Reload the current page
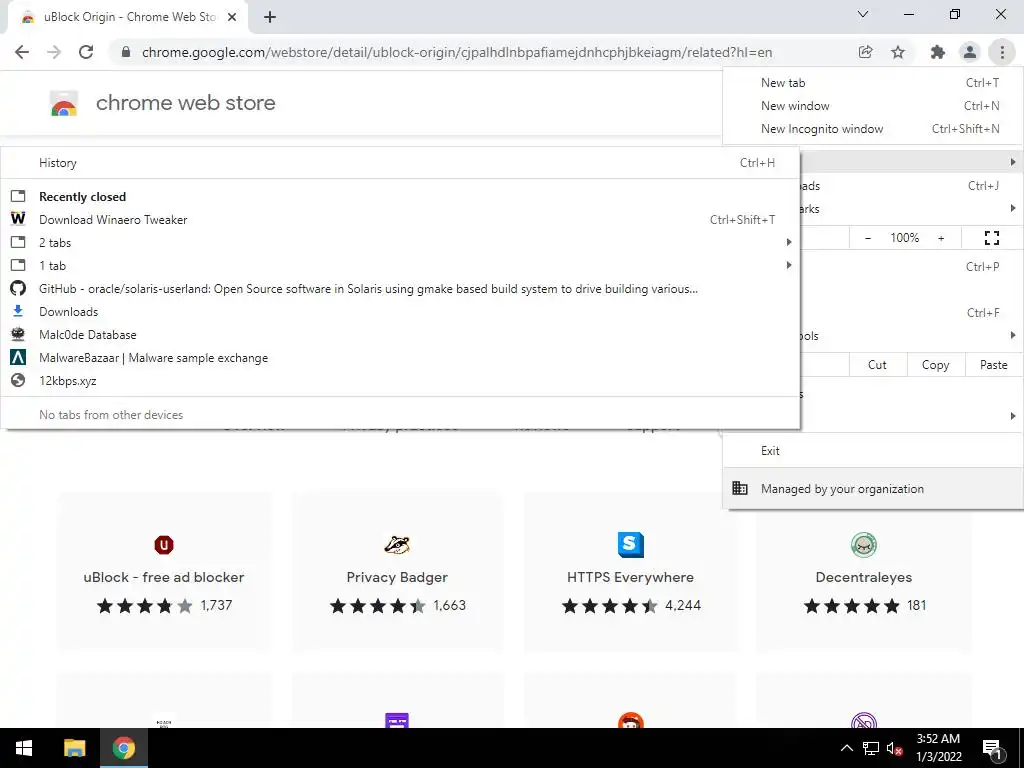Viewport: 1024px width, 768px height. (x=86, y=52)
